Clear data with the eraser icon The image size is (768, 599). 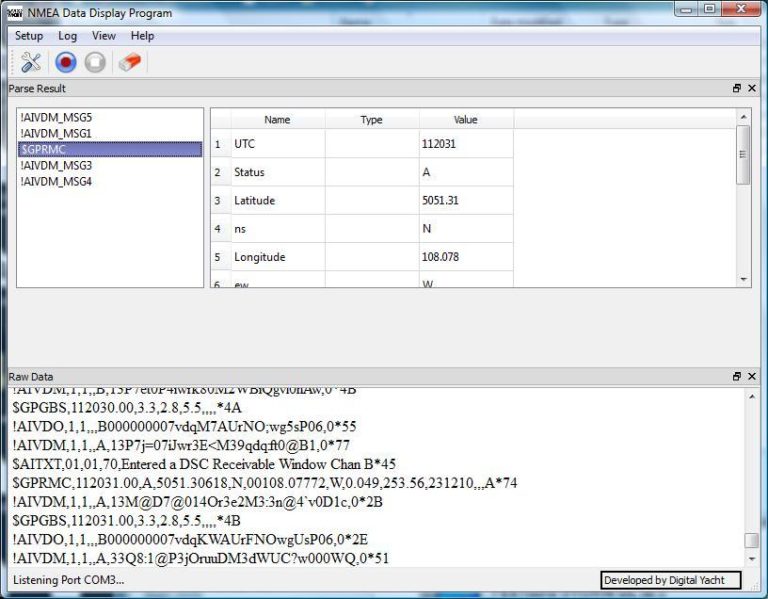(130, 62)
